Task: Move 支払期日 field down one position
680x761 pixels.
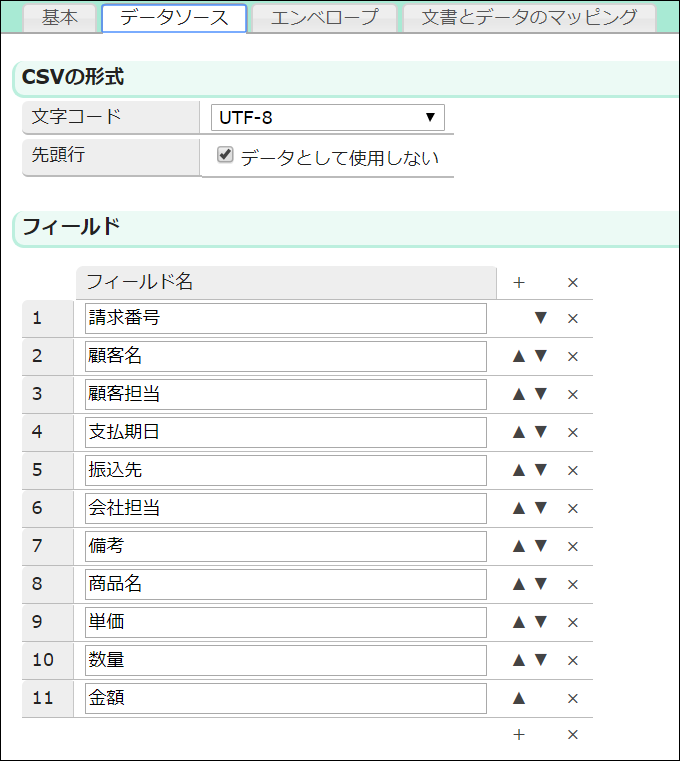Action: (x=541, y=432)
